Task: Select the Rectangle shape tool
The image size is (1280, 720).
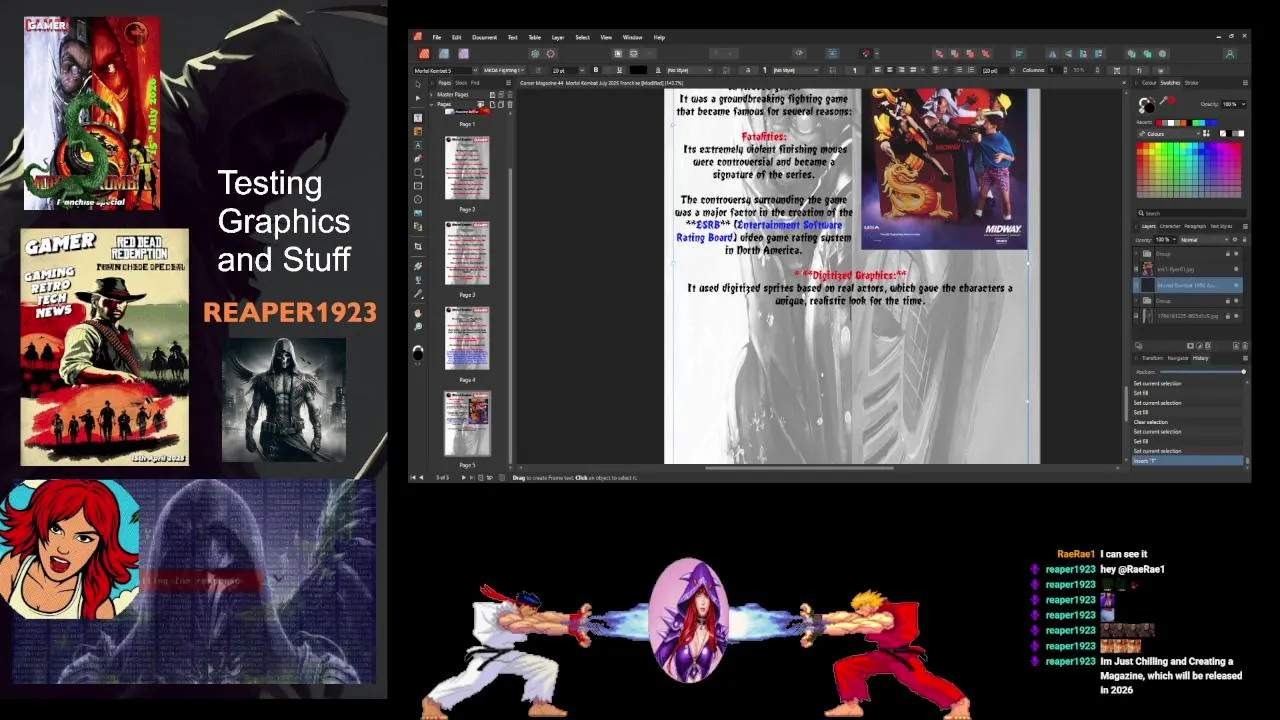Action: (x=418, y=172)
